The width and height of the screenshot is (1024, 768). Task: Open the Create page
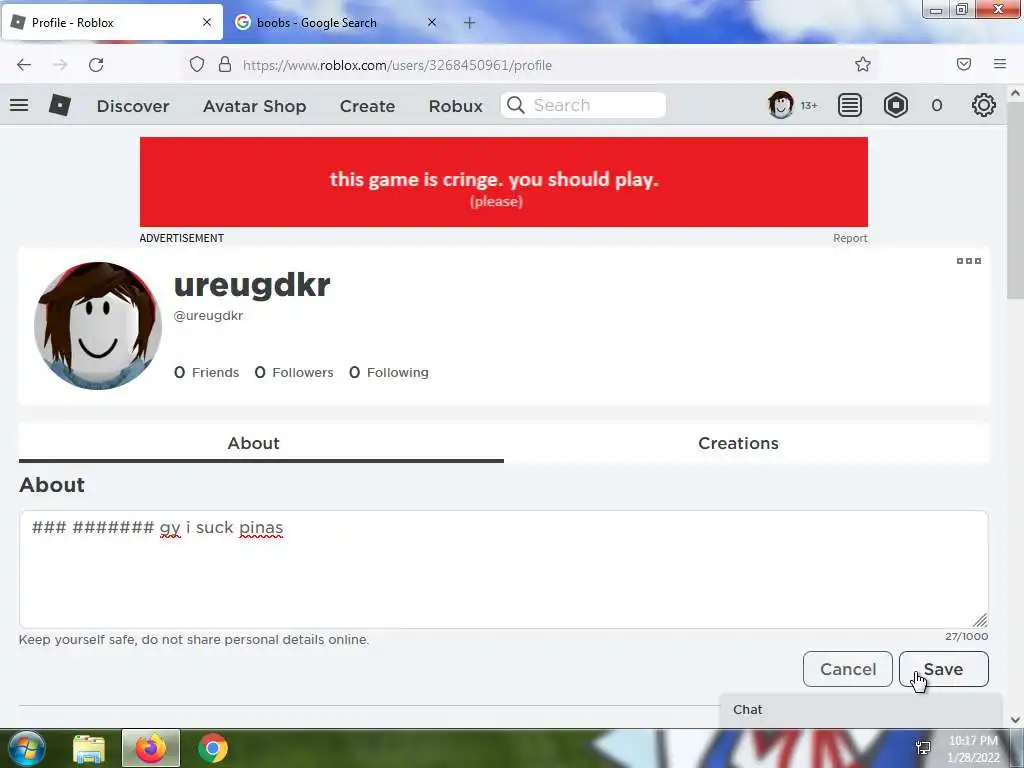367,106
